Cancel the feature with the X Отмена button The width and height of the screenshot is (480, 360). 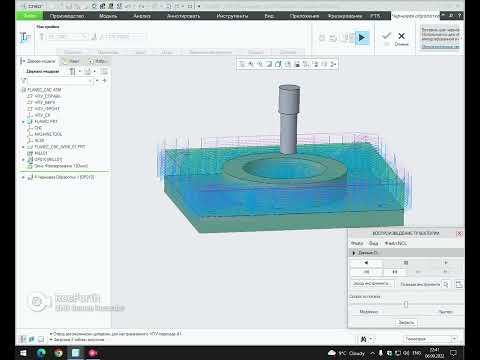coord(401,38)
